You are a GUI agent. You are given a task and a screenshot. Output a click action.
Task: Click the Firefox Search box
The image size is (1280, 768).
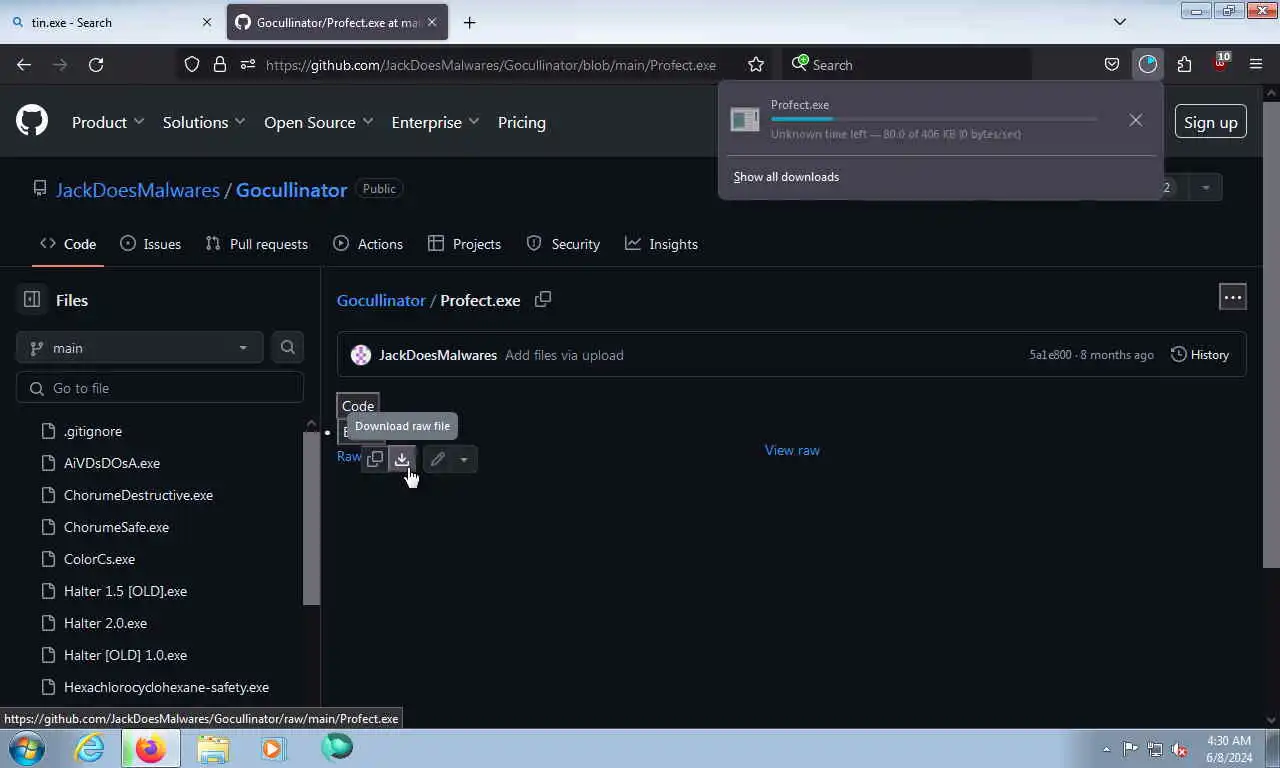[906, 64]
